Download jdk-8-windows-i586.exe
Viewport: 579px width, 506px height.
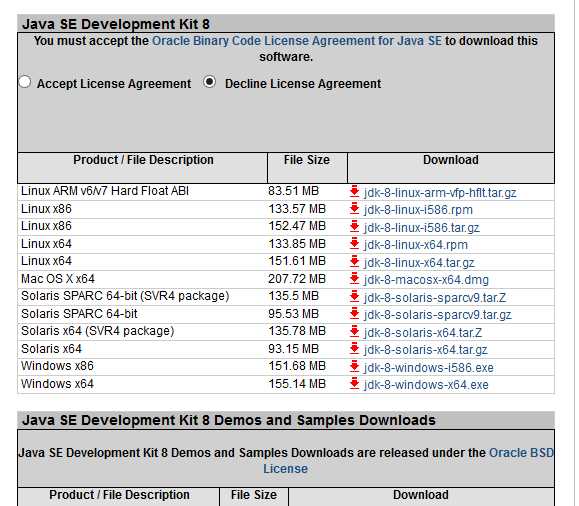pyautogui.click(x=428, y=367)
